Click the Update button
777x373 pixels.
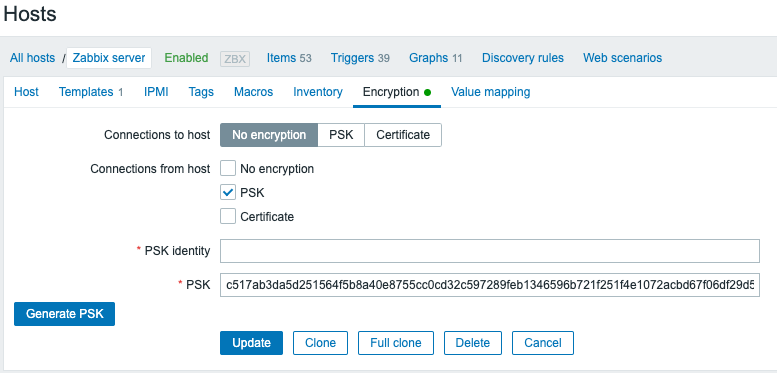point(251,343)
